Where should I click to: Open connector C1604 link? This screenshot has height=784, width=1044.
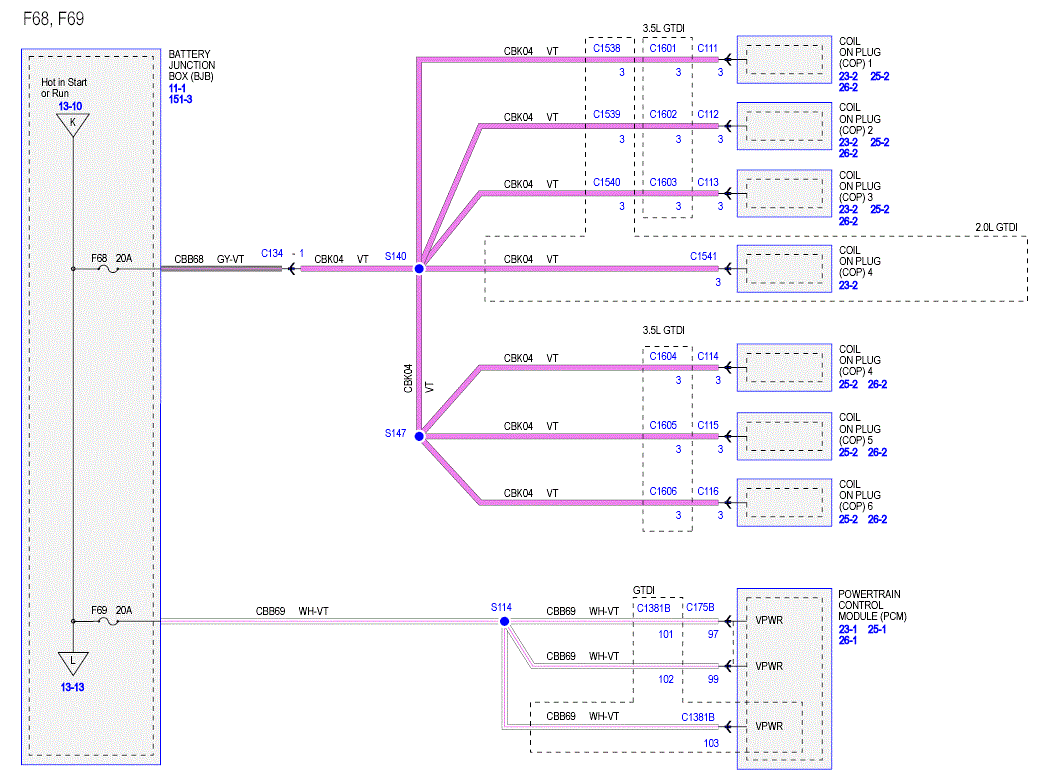(663, 357)
